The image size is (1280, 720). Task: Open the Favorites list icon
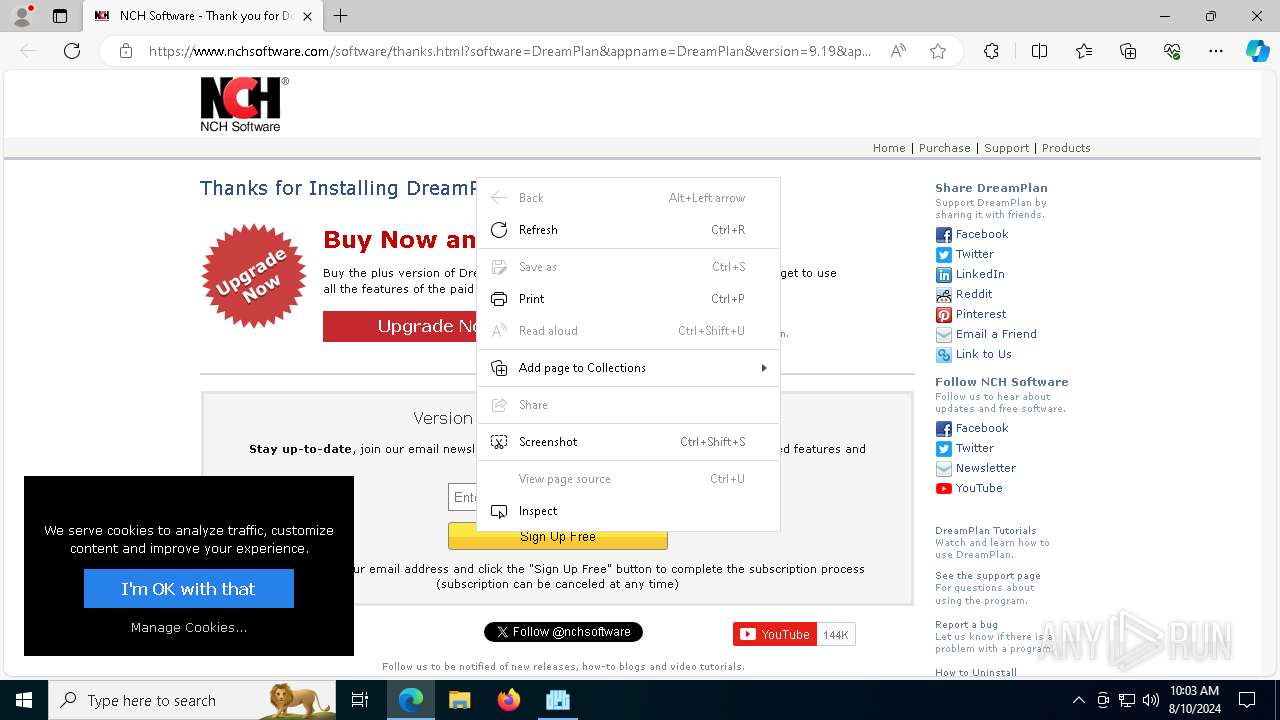click(x=1084, y=51)
